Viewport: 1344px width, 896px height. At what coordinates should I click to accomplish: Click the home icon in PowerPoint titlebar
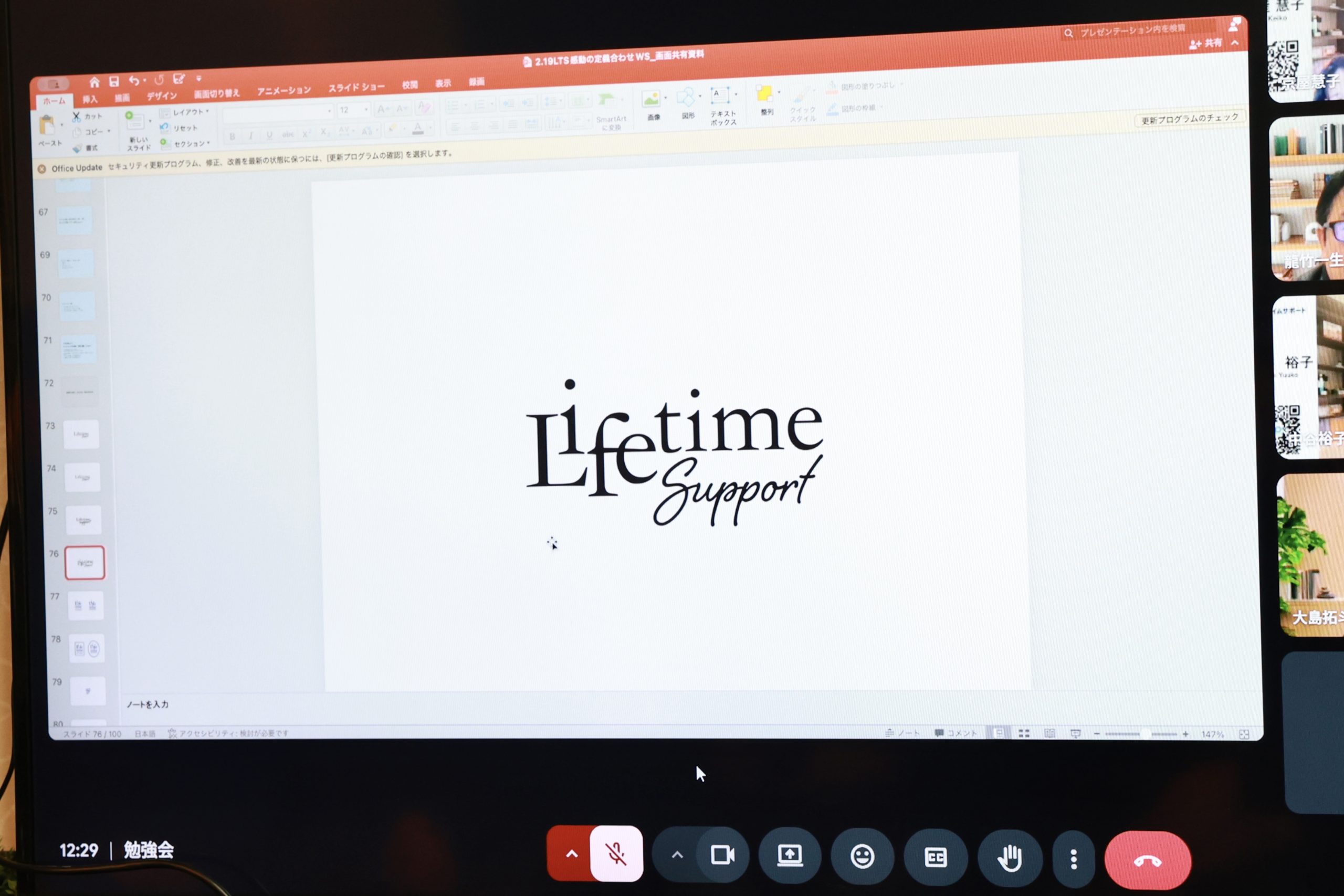click(94, 82)
